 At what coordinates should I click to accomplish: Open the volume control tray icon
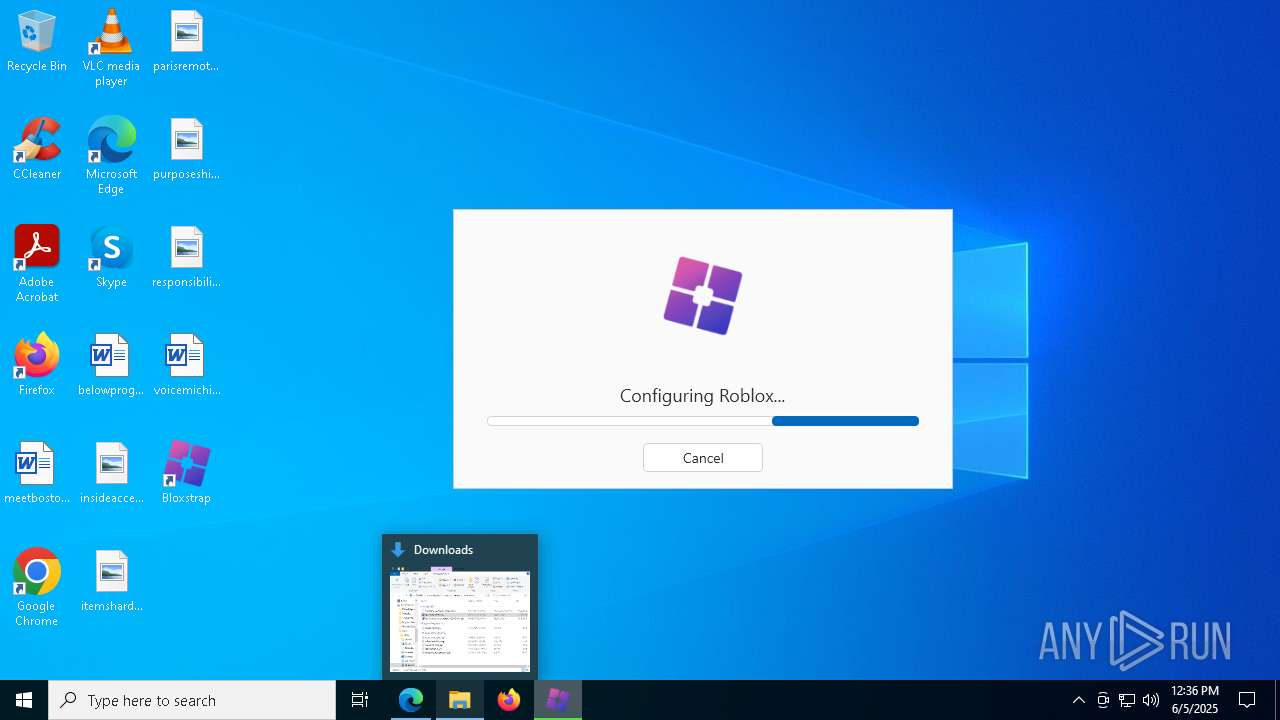point(1151,700)
